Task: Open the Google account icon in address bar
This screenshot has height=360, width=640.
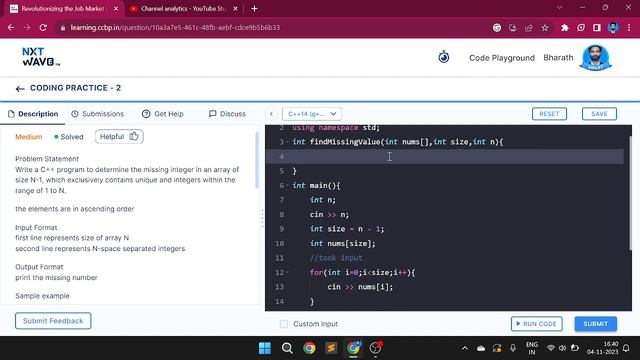Action: 497,28
